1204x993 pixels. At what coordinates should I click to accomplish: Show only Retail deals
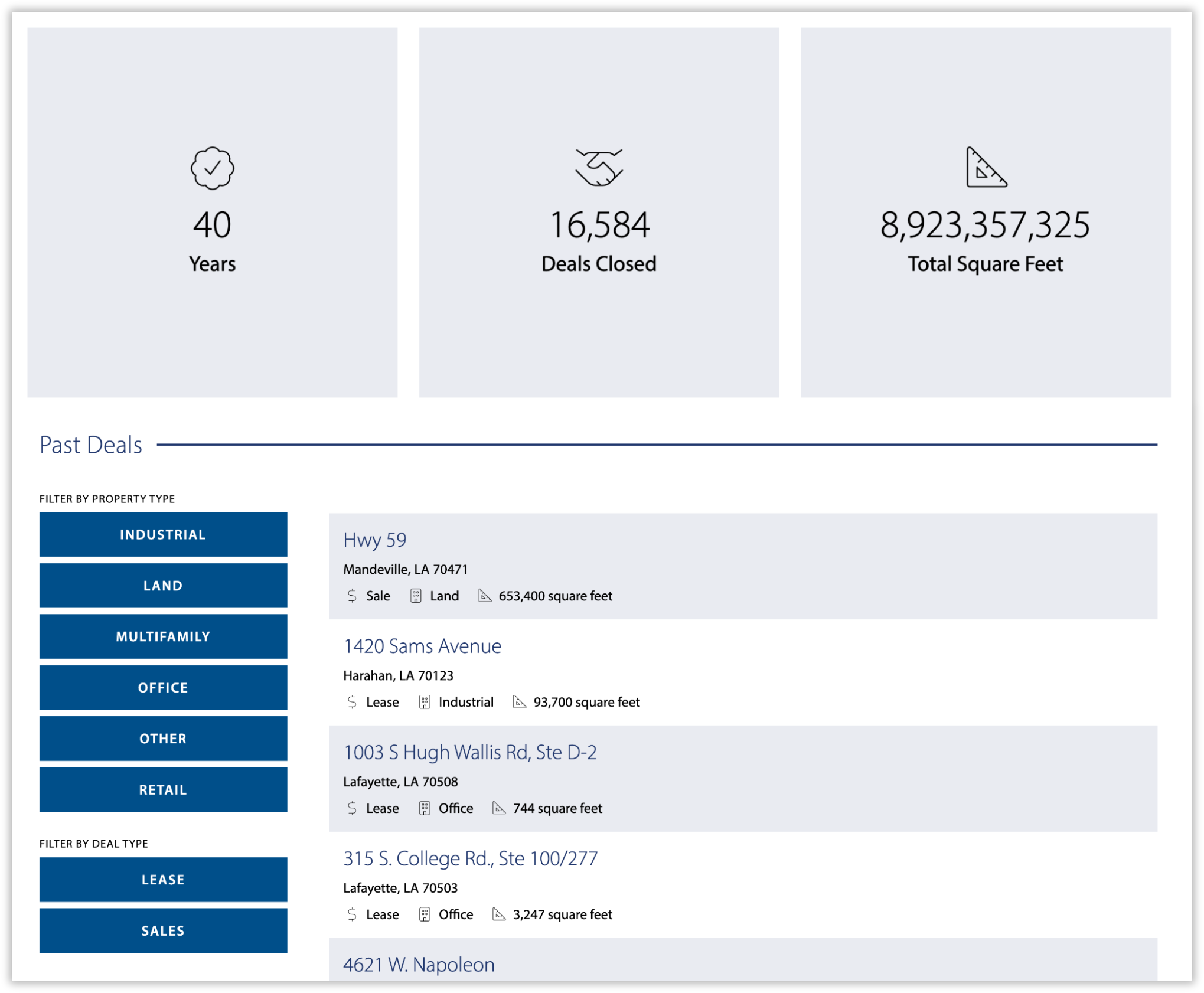(164, 790)
